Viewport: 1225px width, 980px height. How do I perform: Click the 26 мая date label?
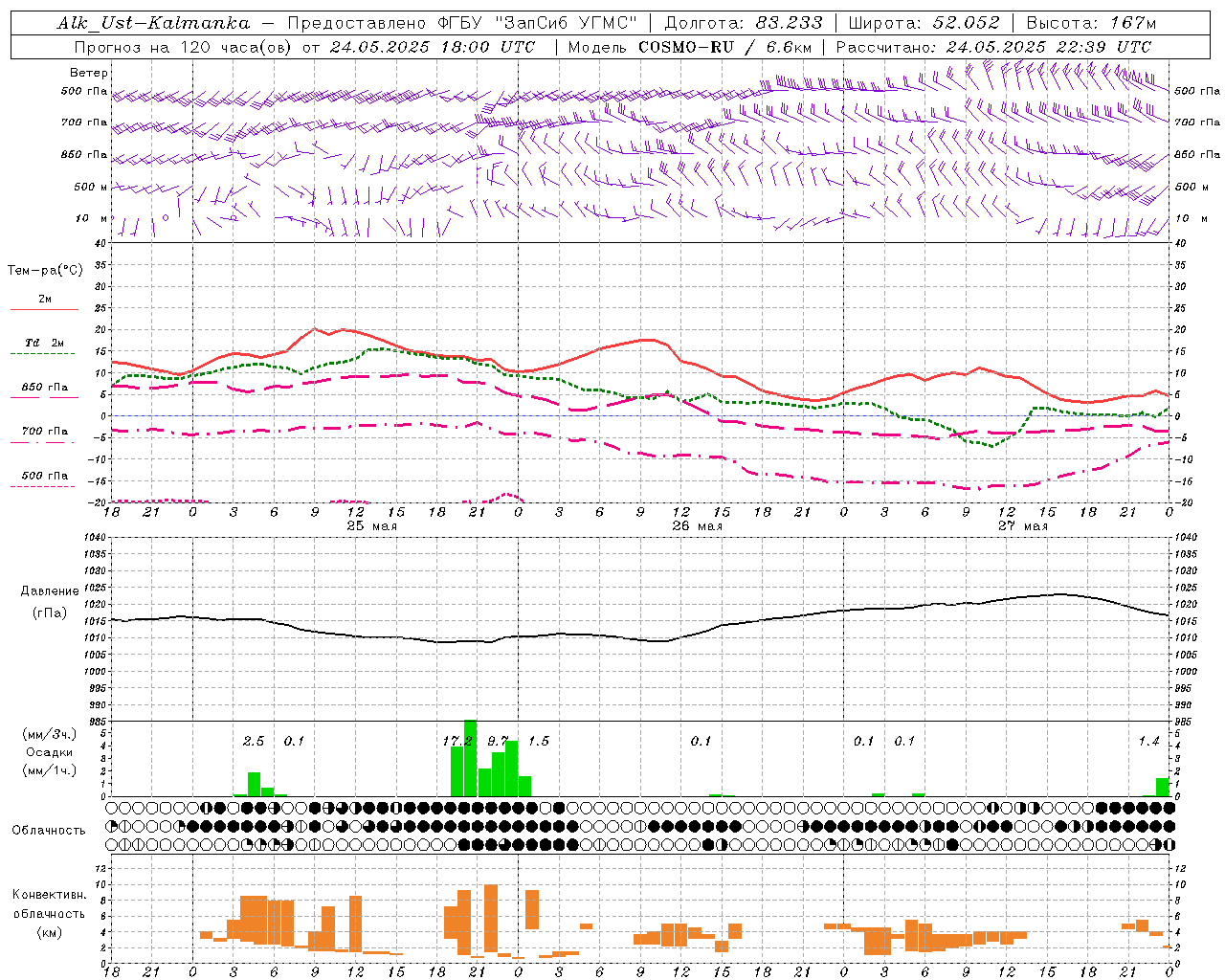coord(697,525)
